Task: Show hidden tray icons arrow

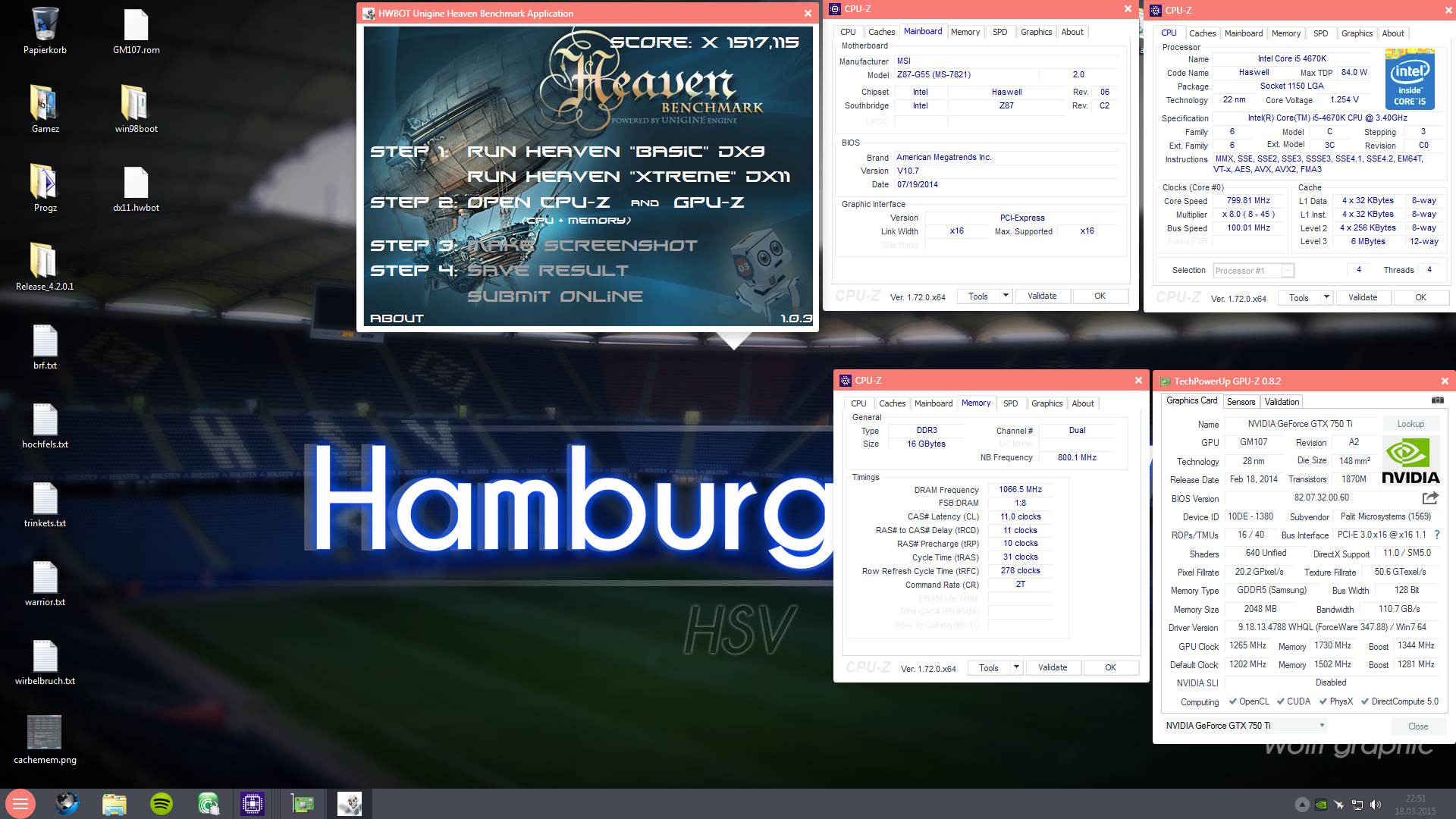Action: pyautogui.click(x=1302, y=805)
